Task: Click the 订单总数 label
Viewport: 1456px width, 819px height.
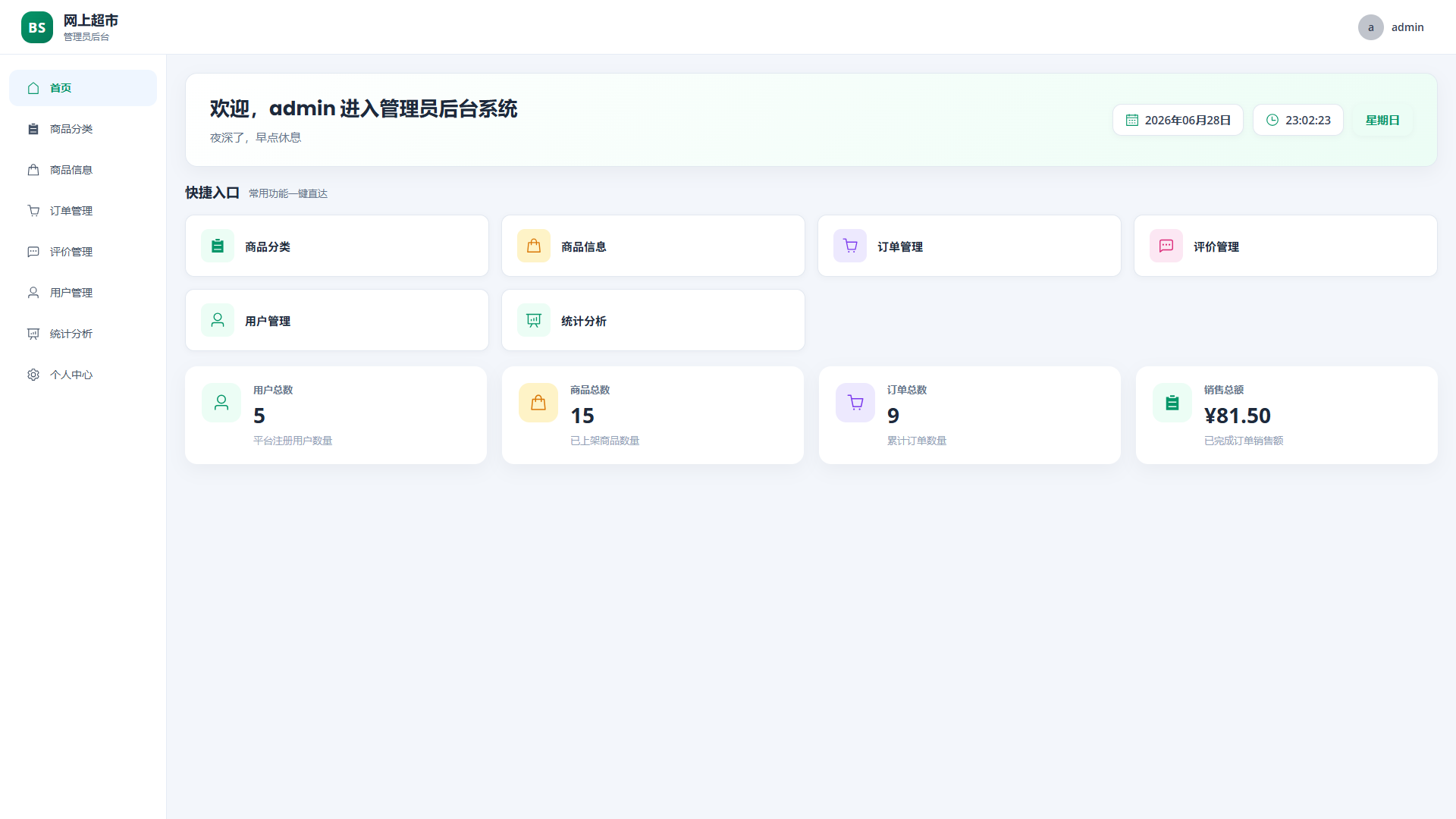Action: click(907, 390)
